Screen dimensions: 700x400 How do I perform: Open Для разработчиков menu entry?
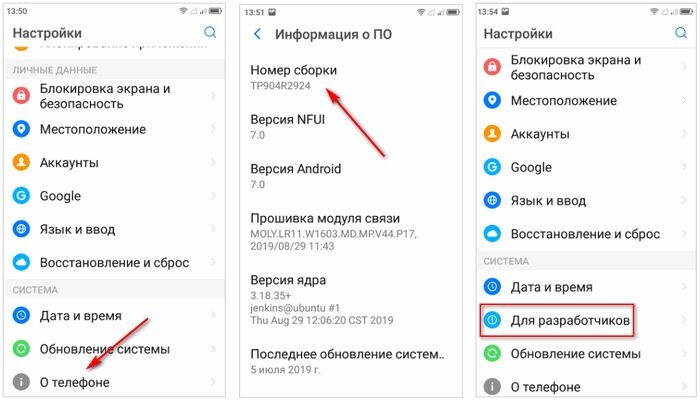[584, 320]
